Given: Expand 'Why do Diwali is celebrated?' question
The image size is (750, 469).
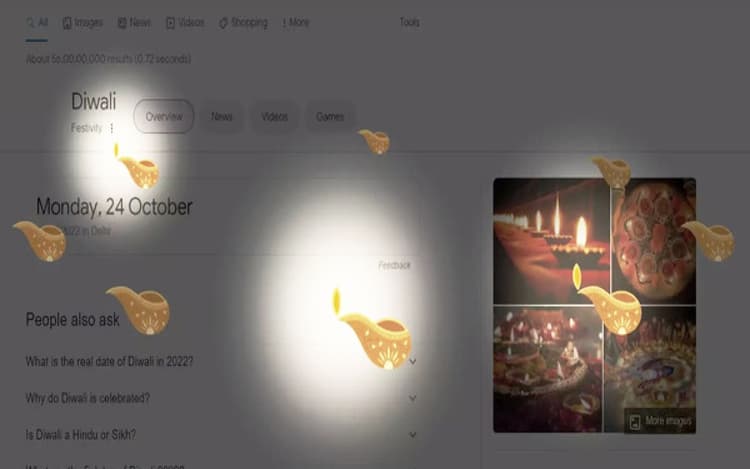Looking at the screenshot, I should click(221, 398).
